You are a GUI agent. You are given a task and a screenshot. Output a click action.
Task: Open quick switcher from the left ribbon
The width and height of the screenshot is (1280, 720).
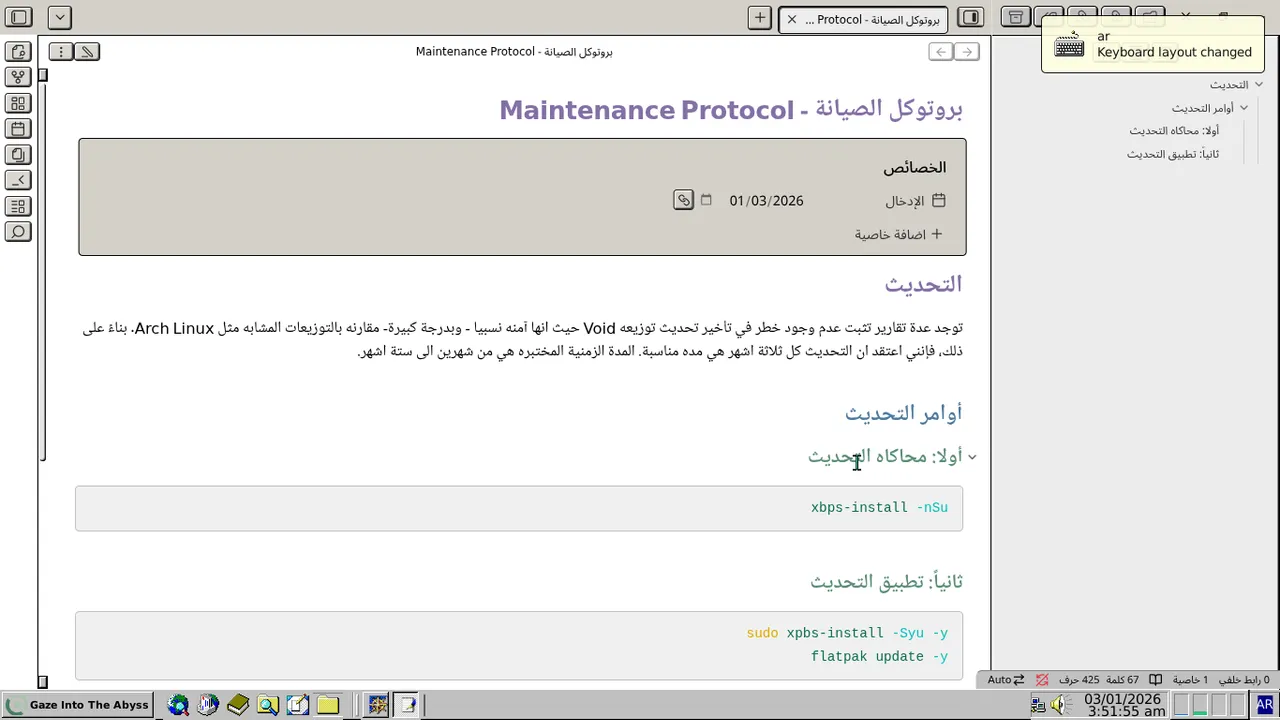18,52
